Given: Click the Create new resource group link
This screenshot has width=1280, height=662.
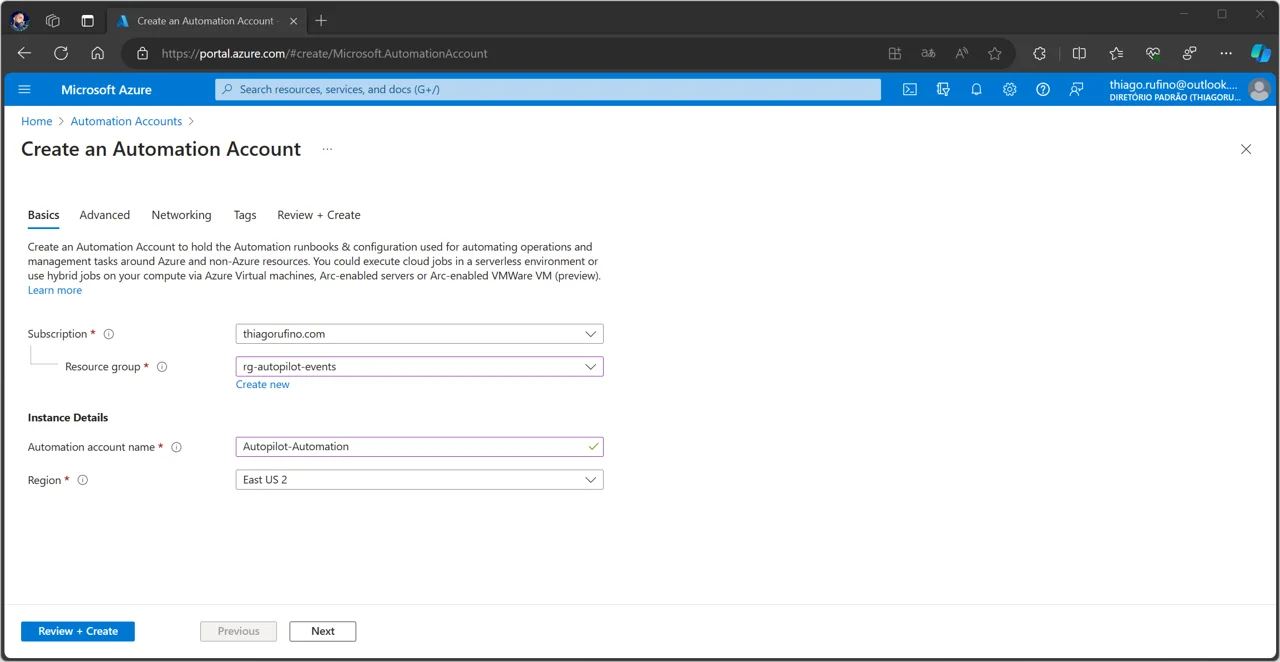Looking at the screenshot, I should point(263,384).
